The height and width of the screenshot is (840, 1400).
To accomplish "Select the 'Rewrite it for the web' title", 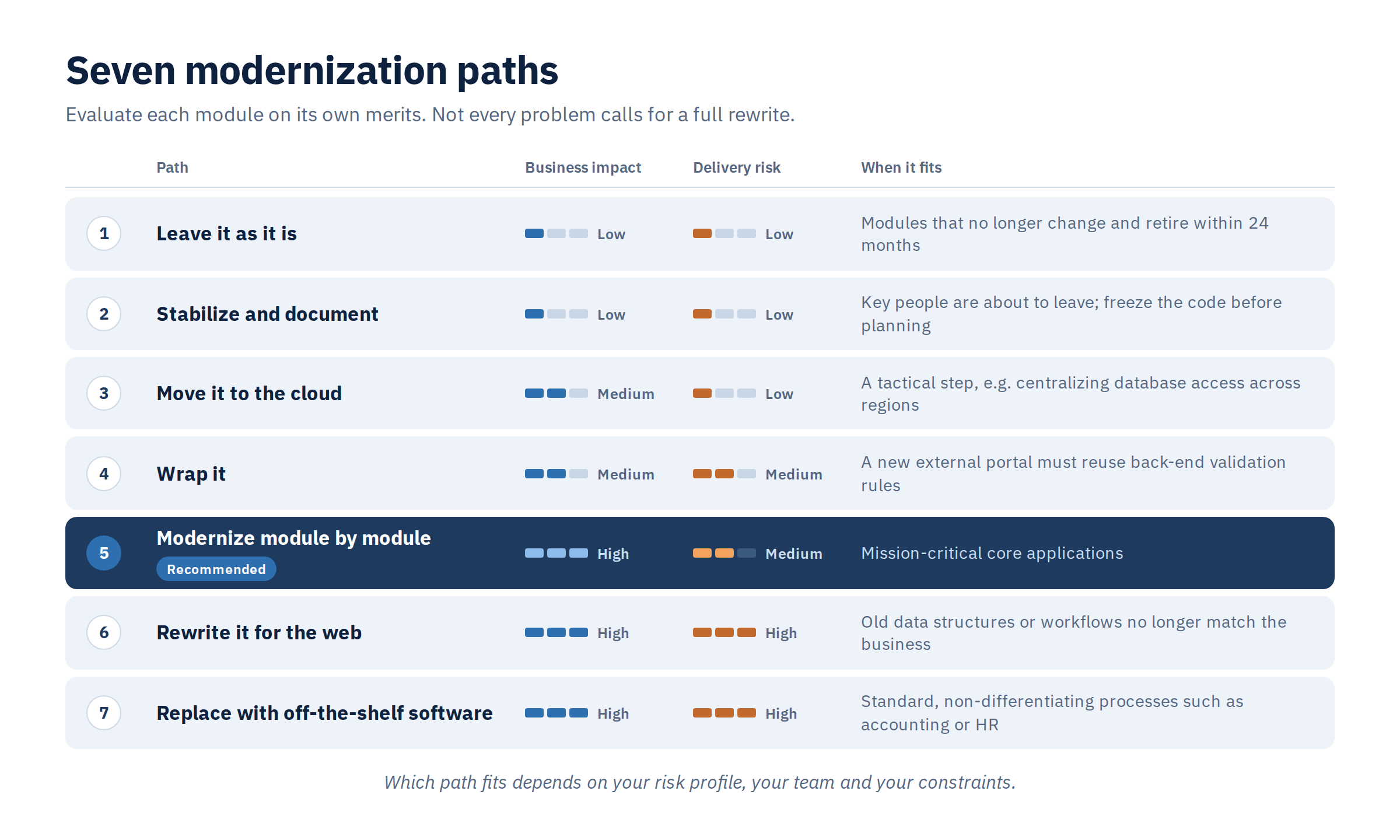I will pyautogui.click(x=259, y=633).
